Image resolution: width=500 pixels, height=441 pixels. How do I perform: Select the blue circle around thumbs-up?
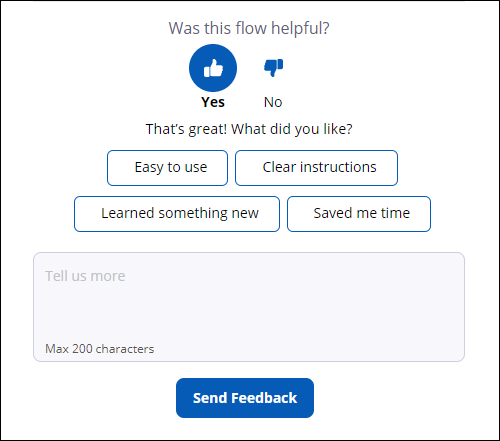213,68
